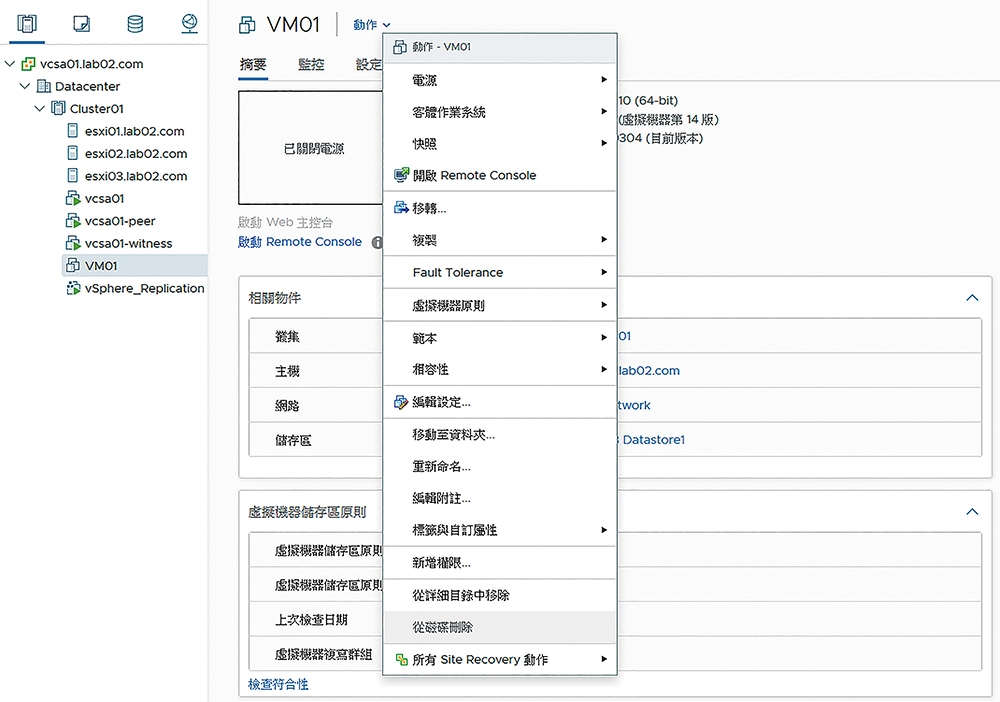Image resolution: width=1000 pixels, height=702 pixels.
Task: Open the 動作 actions dropdown
Action: pos(371,25)
